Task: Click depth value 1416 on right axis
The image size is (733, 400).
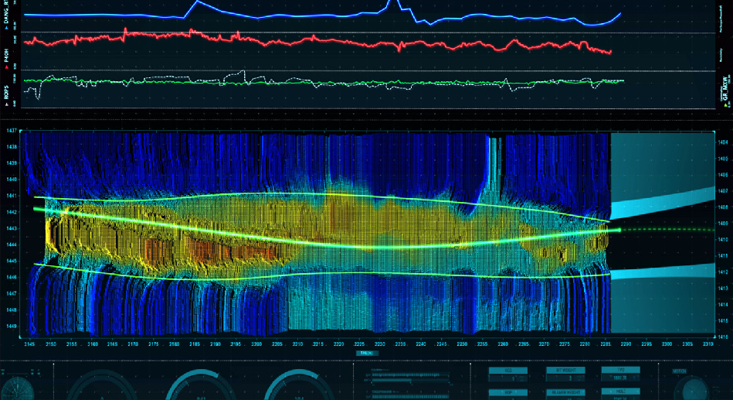Action: point(723,336)
